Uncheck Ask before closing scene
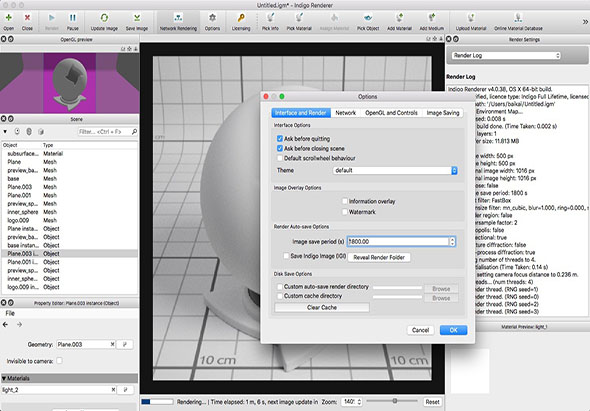This screenshot has height=411, width=590. pos(280,148)
